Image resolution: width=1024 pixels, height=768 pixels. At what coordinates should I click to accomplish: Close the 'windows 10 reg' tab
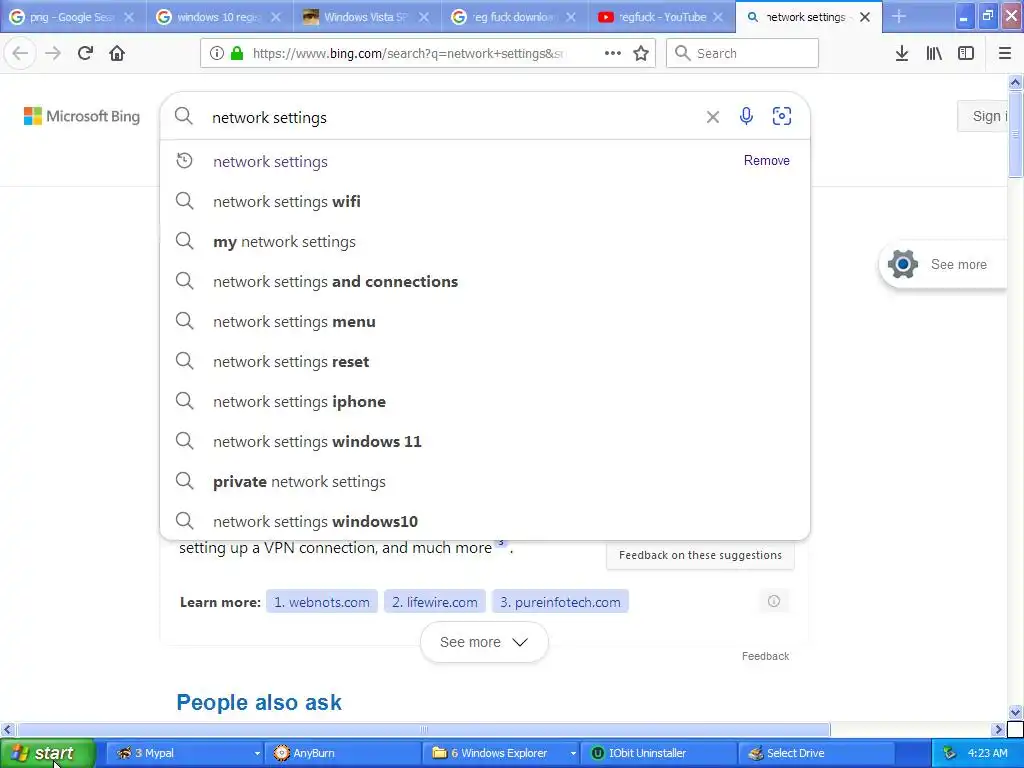(x=276, y=17)
